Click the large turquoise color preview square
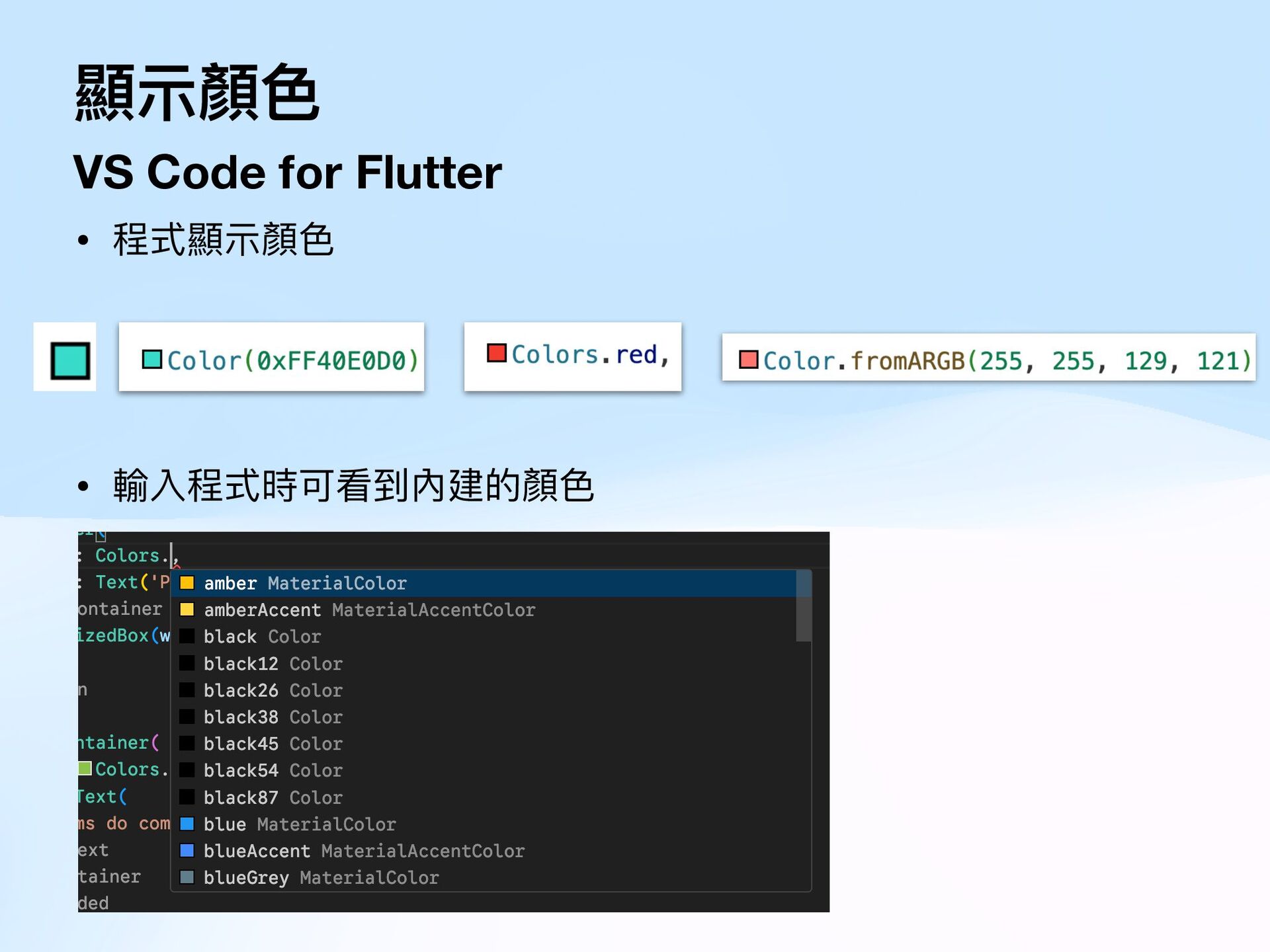This screenshot has height=952, width=1270. (x=70, y=360)
